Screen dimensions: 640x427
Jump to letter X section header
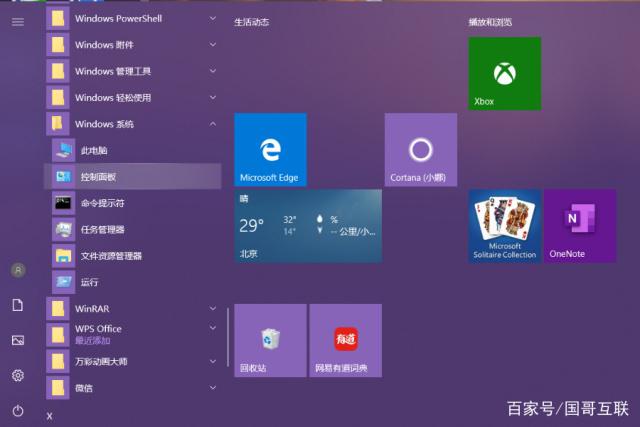click(49, 416)
